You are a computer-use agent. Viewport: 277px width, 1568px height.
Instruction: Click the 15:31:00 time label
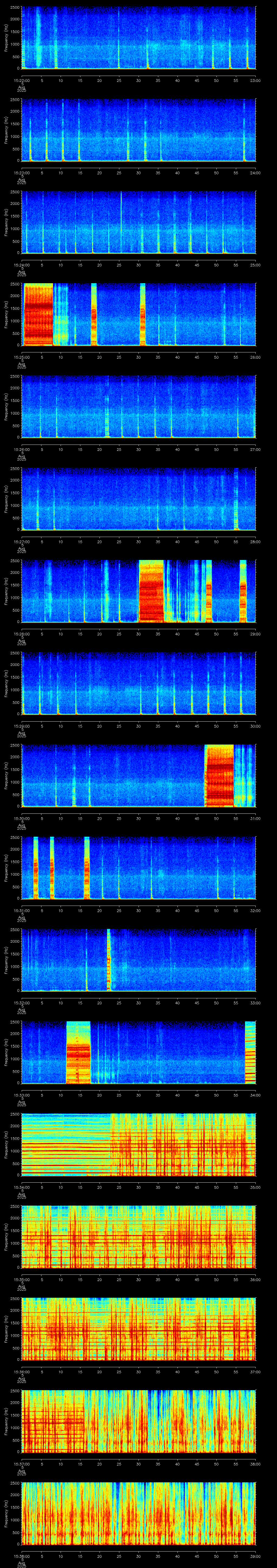[x=21, y=910]
